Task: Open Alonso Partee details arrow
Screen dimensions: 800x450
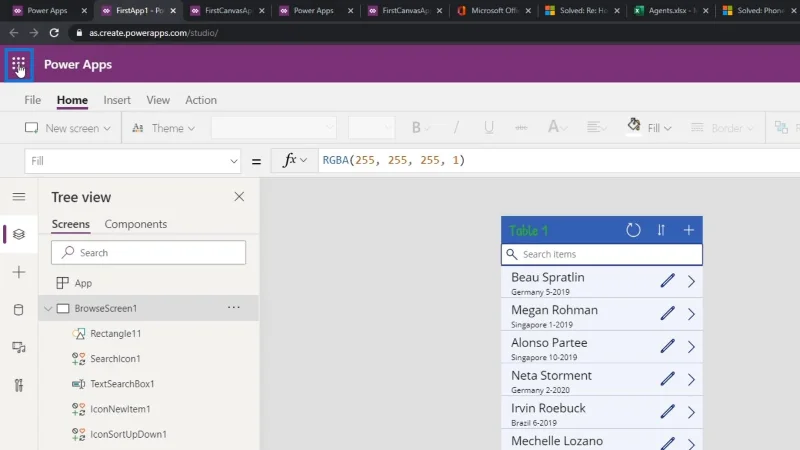Action: tap(691, 347)
